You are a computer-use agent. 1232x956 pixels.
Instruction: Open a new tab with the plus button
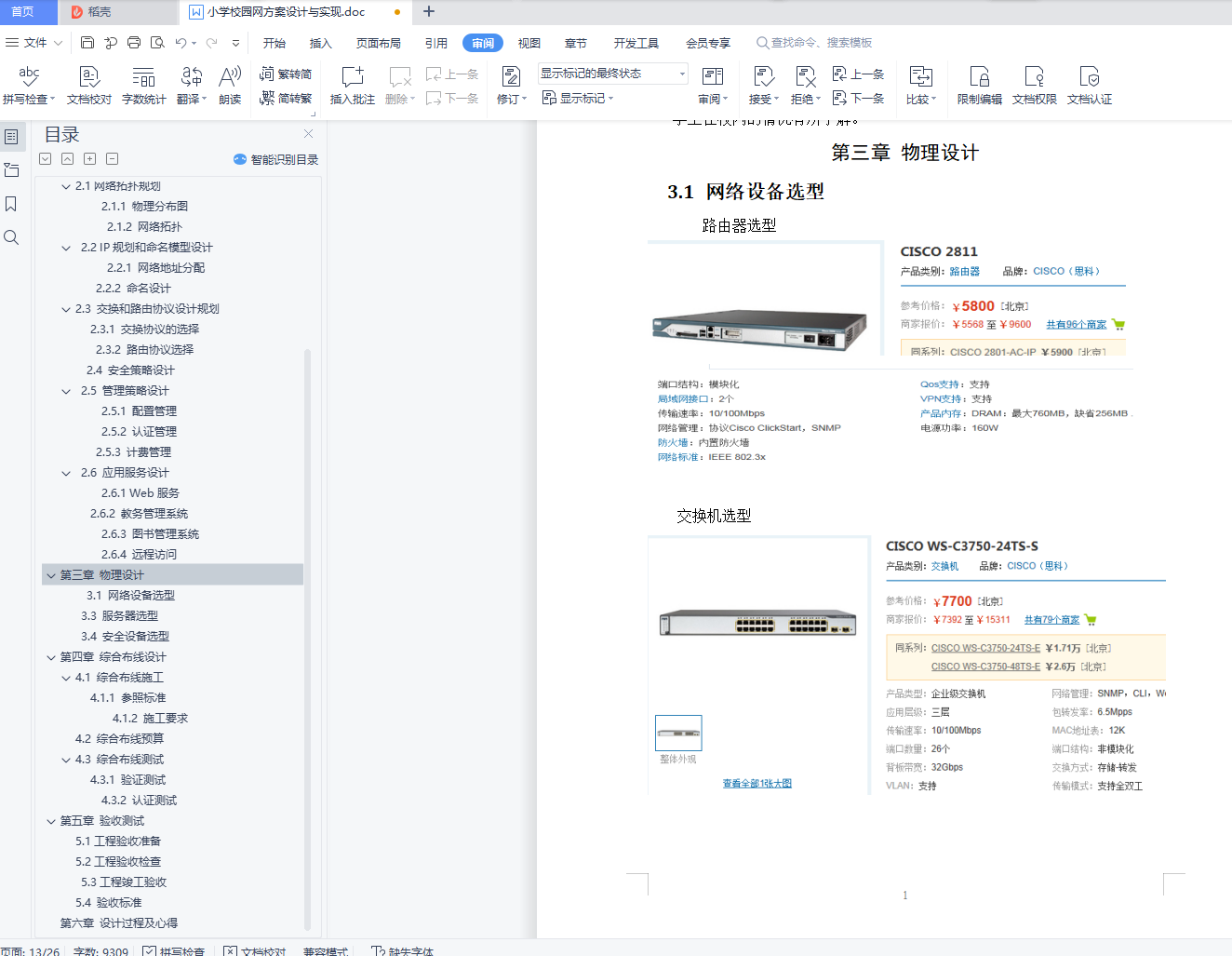point(429,11)
